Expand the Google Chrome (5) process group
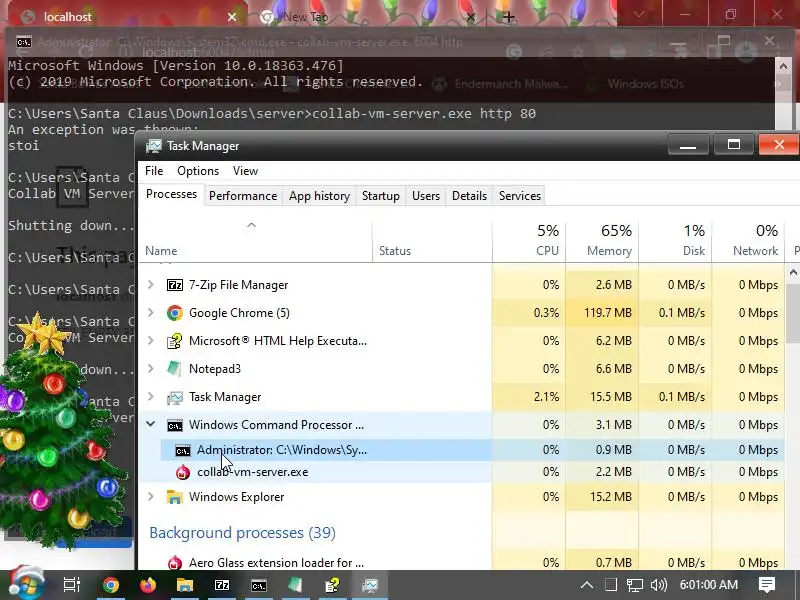The height and width of the screenshot is (600, 800). click(x=151, y=313)
